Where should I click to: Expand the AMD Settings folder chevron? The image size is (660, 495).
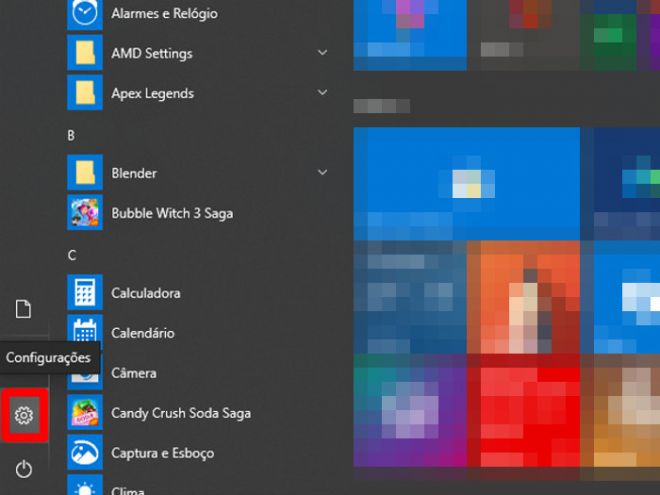point(322,53)
